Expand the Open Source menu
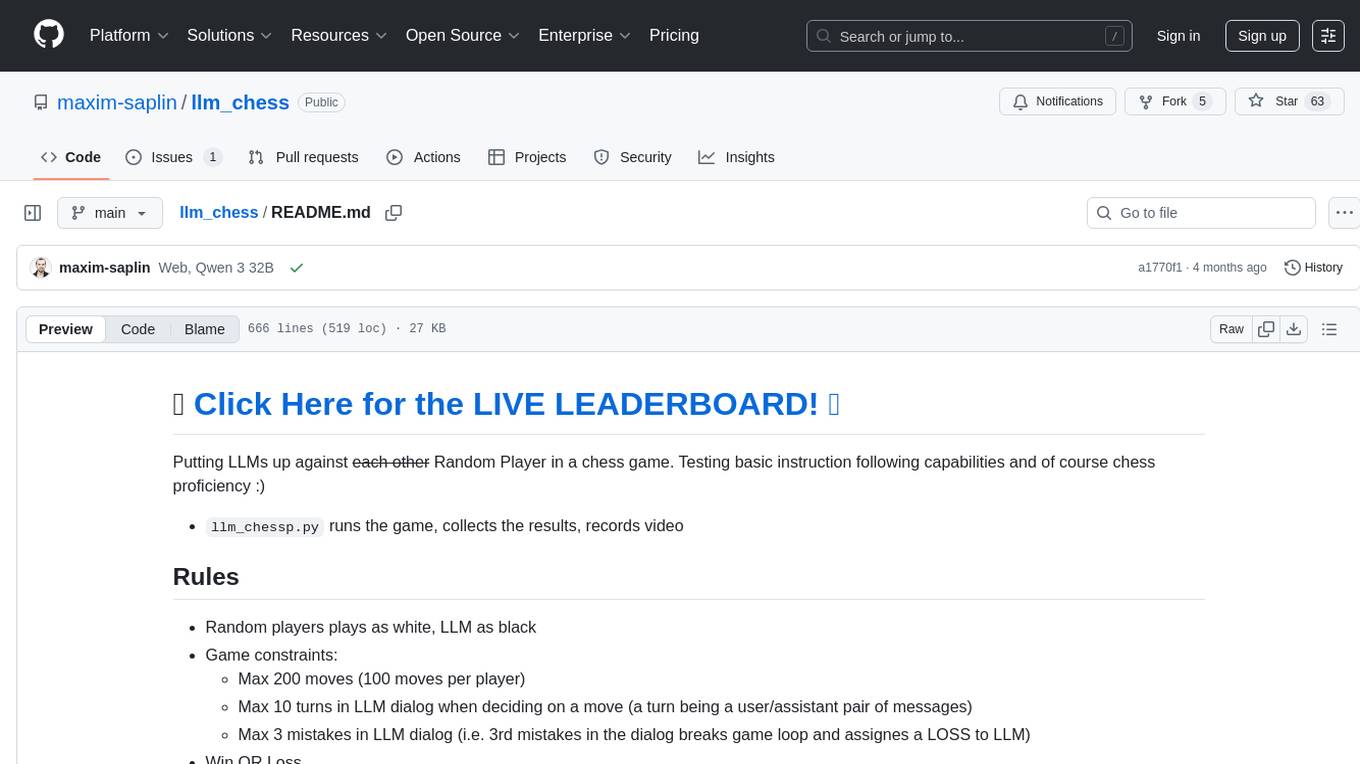Screen dimensions: 1360x764 coord(463,35)
